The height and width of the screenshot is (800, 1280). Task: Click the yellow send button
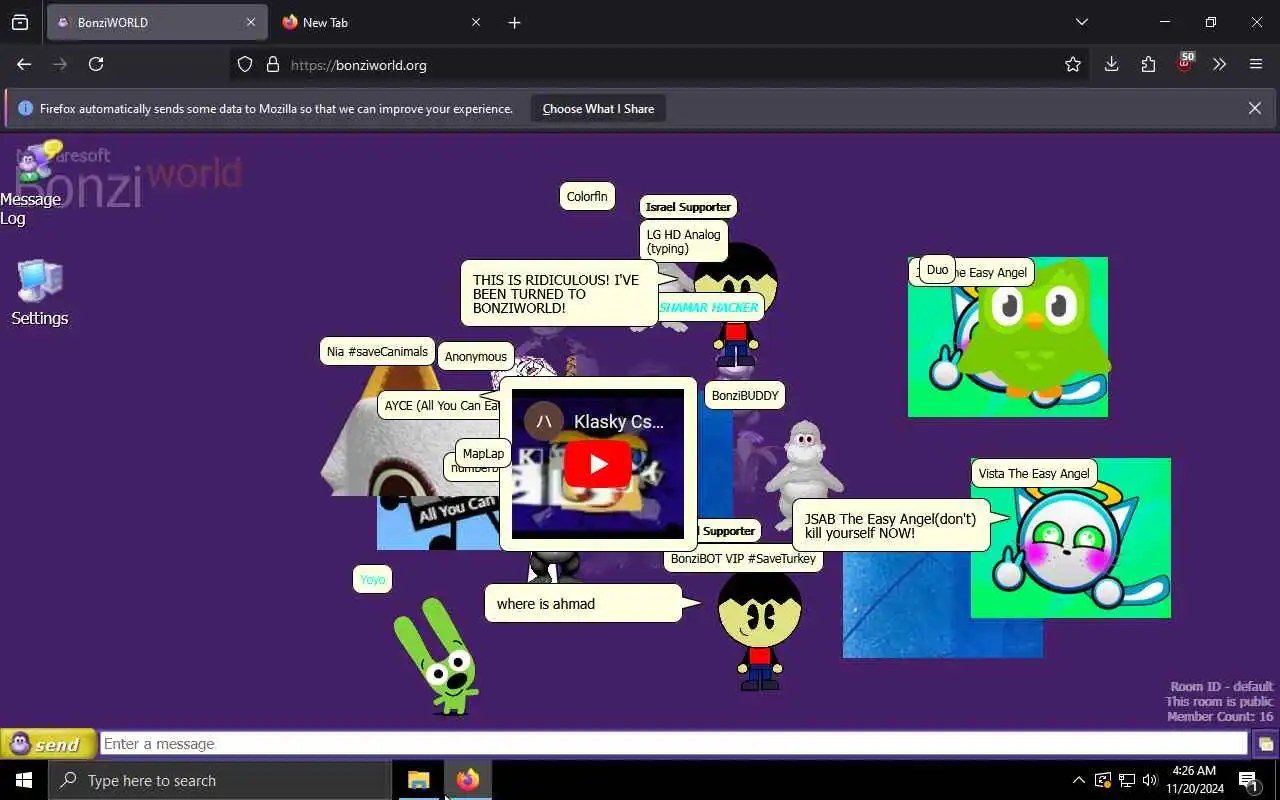point(48,744)
